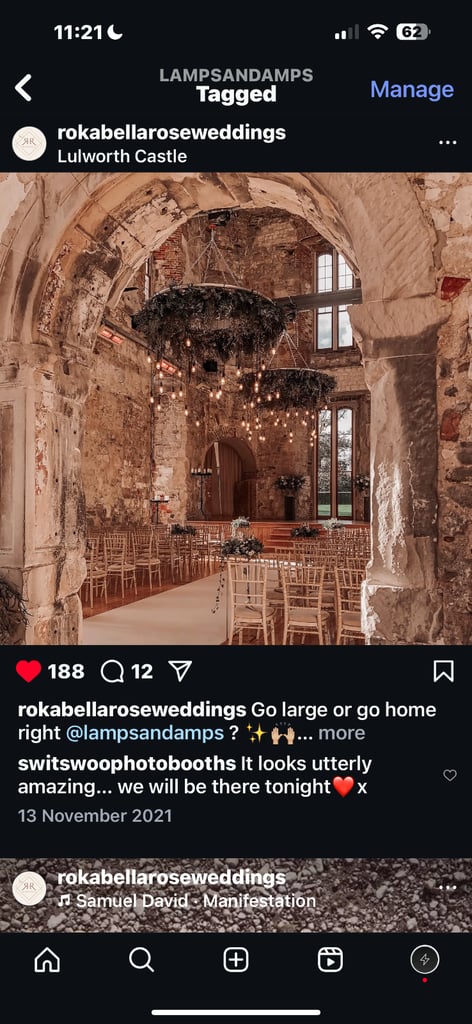Tap Manage tagged posts
The height and width of the screenshot is (1024, 472).
click(x=412, y=89)
